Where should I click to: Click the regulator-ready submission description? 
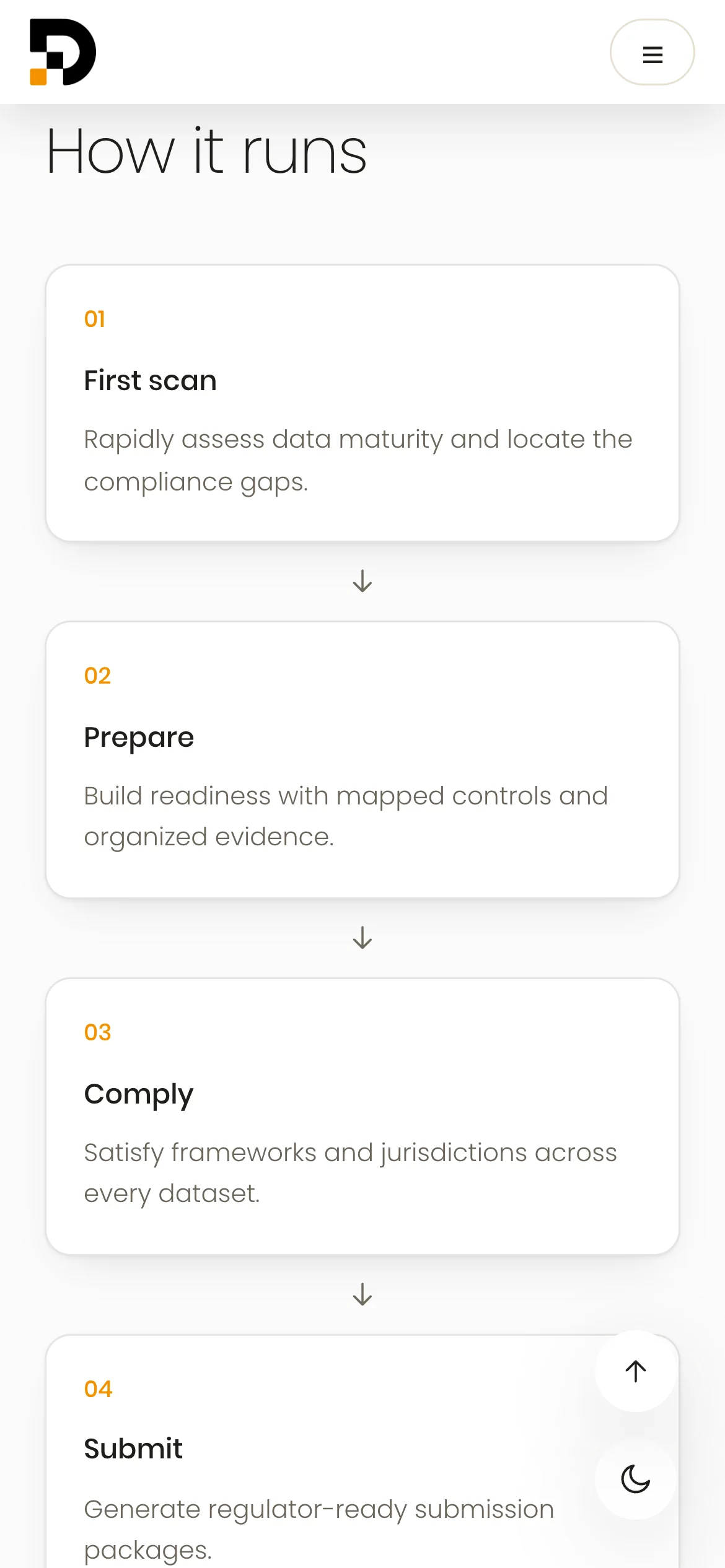[319, 1530]
